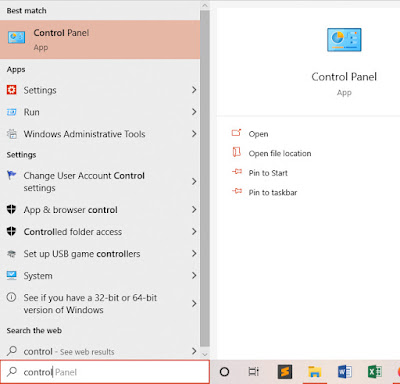
Task: Click the large Control Panel preview icon
Action: pos(344,40)
